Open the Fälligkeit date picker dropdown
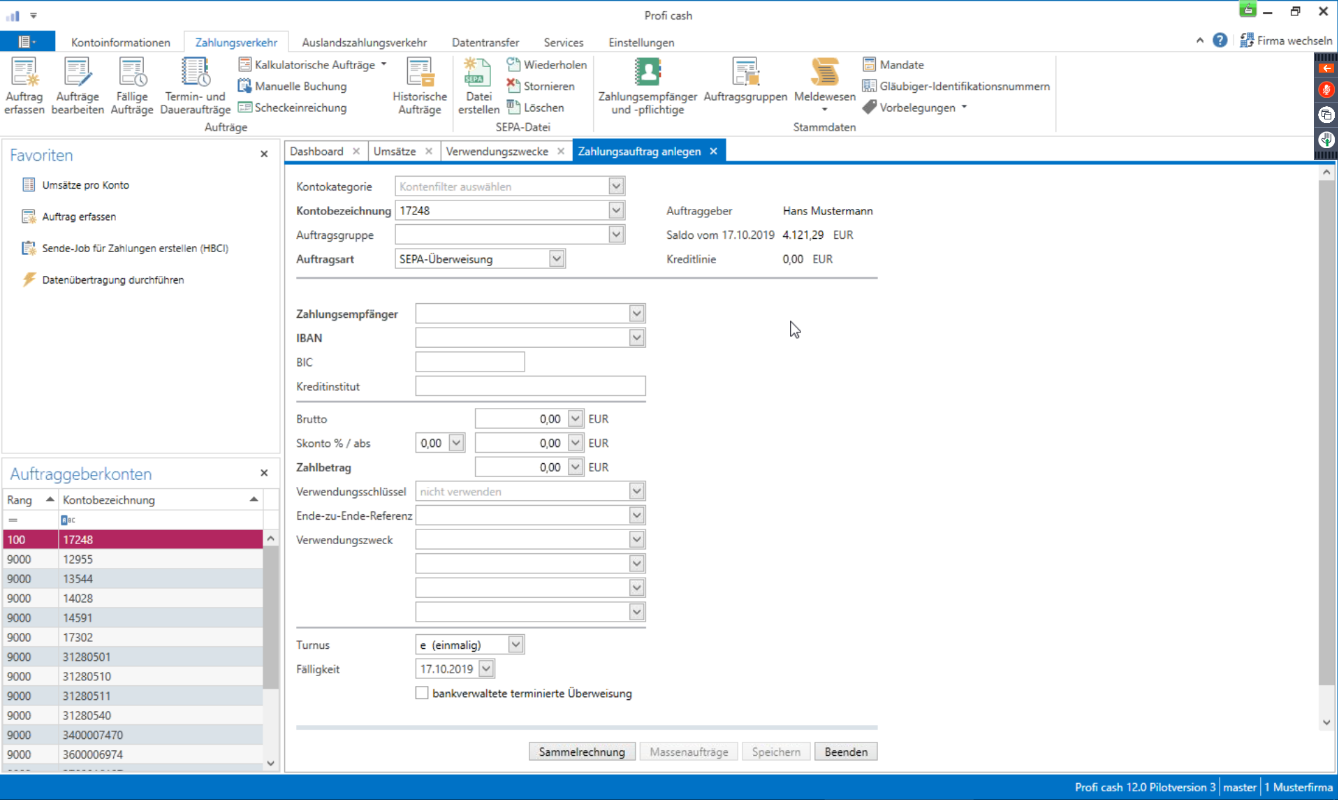The height and width of the screenshot is (803, 1338). tap(486, 669)
